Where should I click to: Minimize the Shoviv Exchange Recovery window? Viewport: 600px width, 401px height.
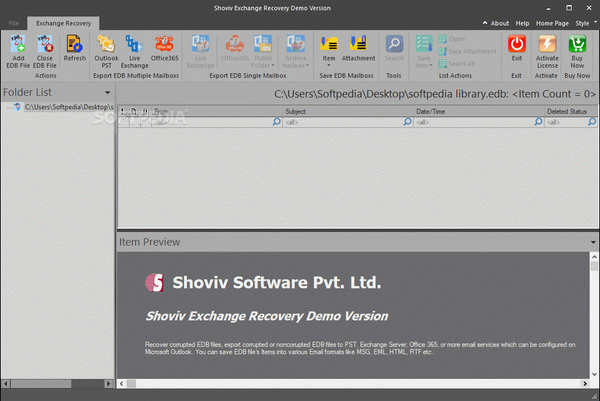click(548, 8)
